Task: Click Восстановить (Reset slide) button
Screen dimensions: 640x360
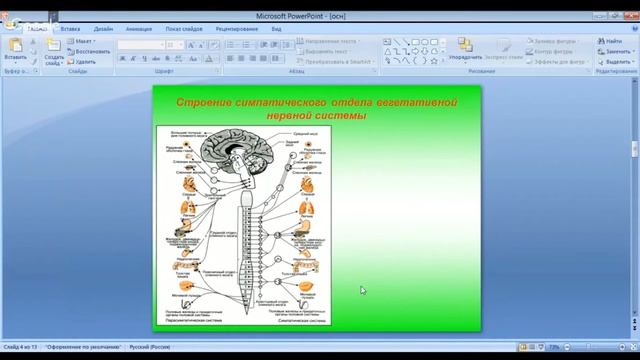Action: tap(89, 52)
